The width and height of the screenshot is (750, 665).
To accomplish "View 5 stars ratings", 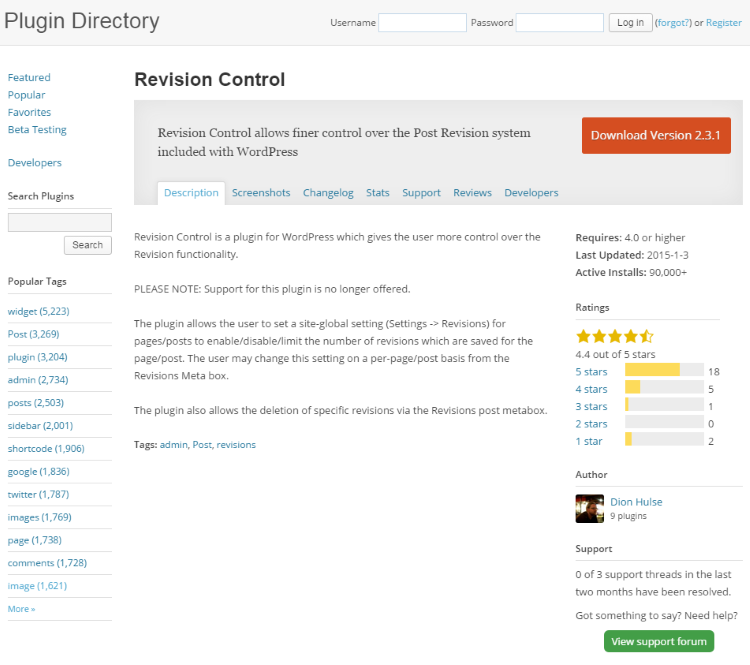I will click(x=591, y=372).
